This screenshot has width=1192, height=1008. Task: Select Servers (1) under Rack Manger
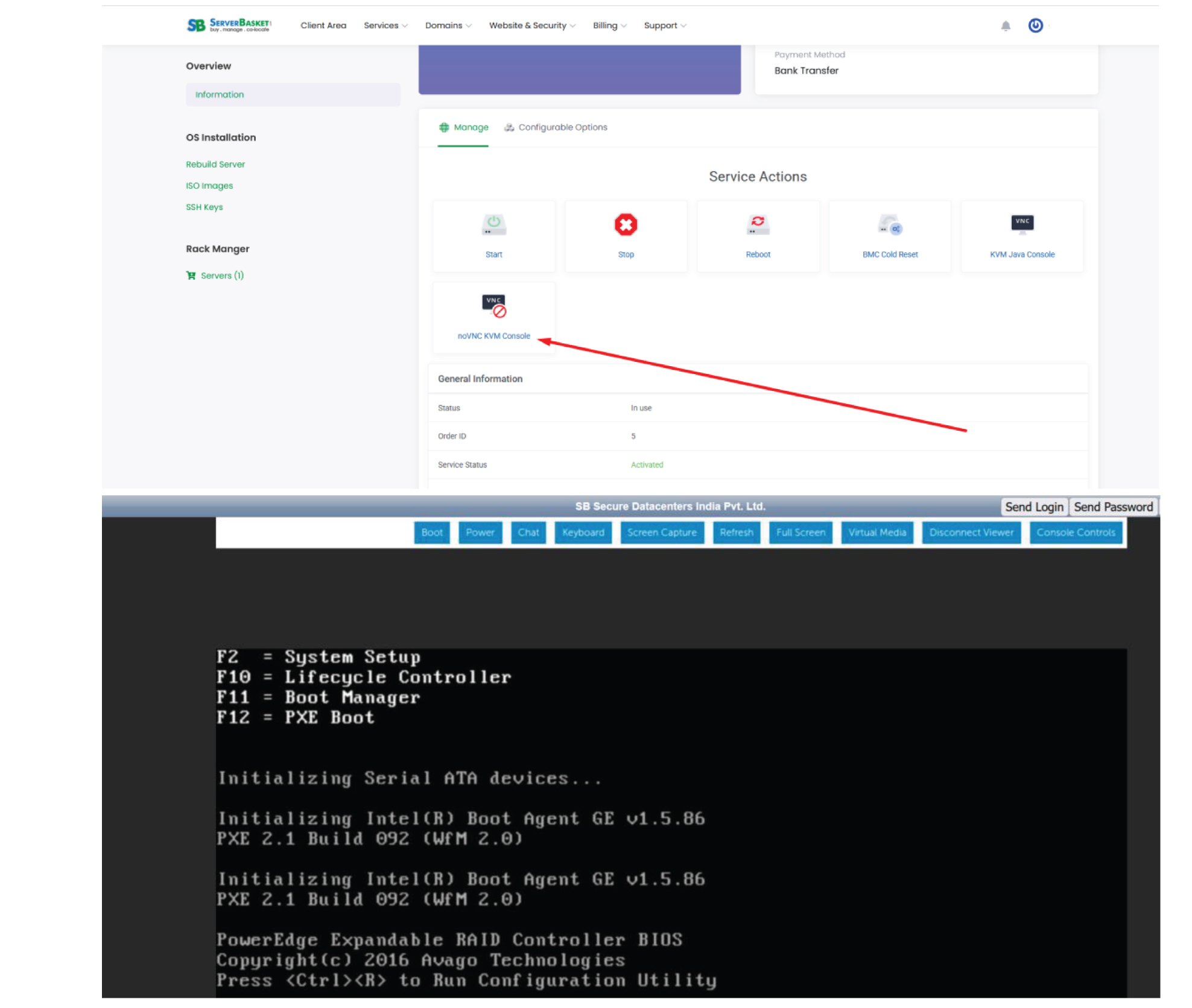tap(222, 275)
